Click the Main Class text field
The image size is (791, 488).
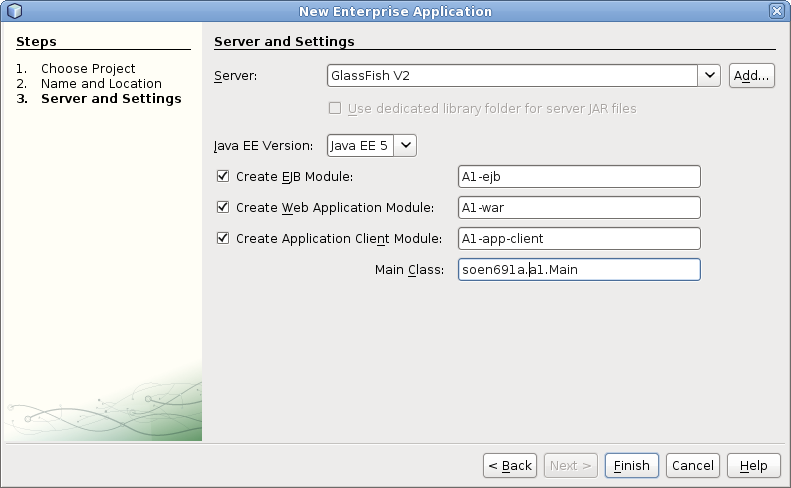(578, 270)
